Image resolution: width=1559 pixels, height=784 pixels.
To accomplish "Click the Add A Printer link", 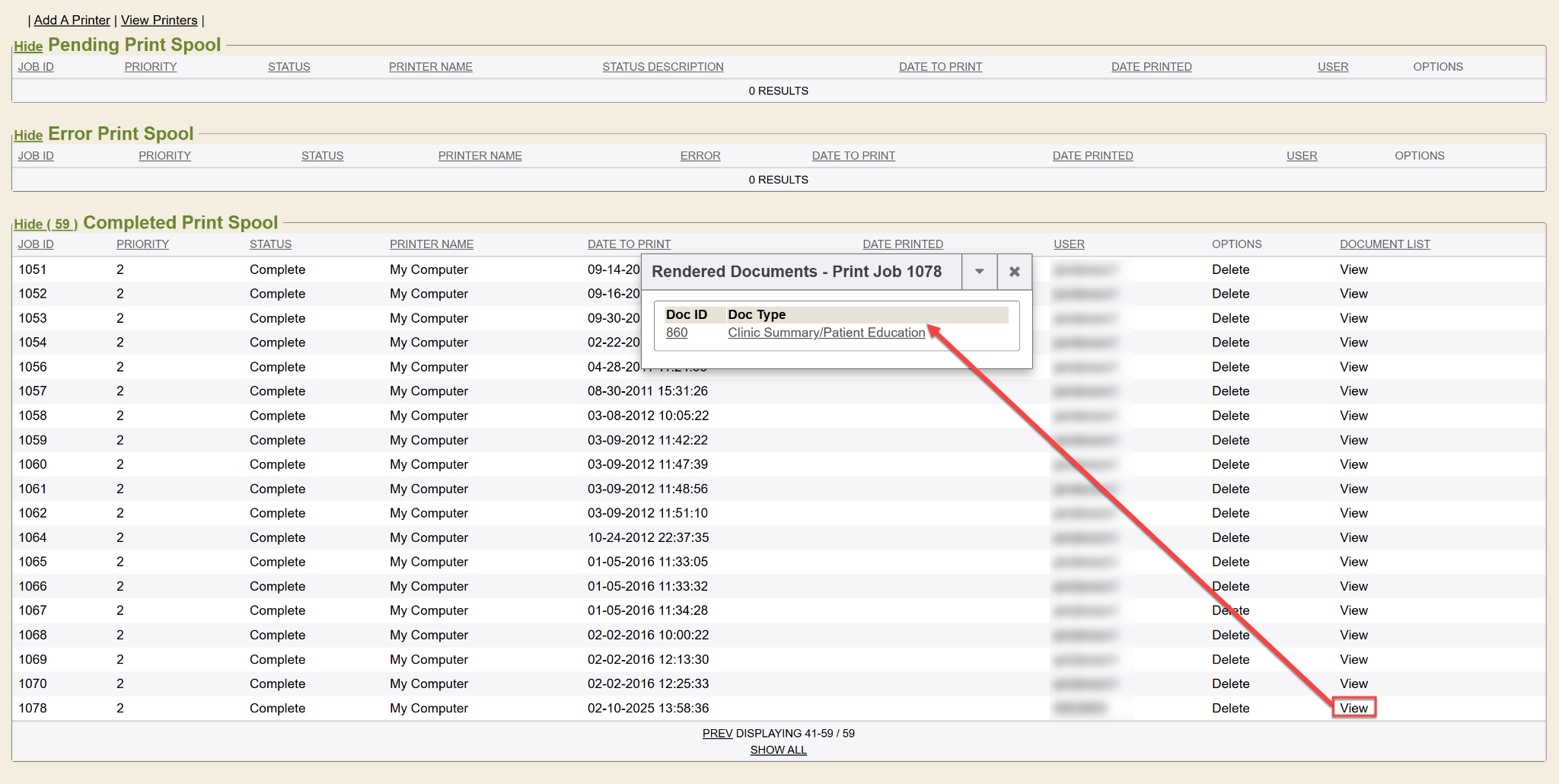I will pyautogui.click(x=72, y=21).
